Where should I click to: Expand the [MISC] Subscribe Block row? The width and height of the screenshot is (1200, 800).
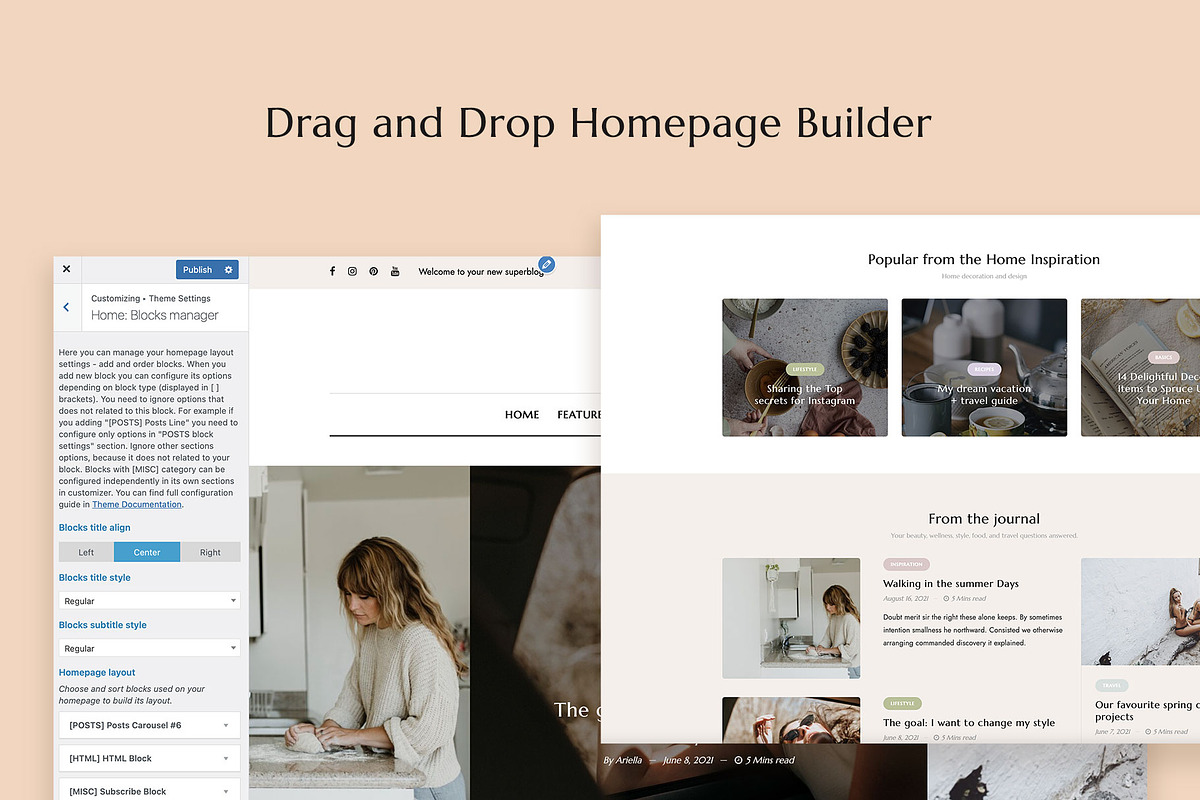pos(150,790)
